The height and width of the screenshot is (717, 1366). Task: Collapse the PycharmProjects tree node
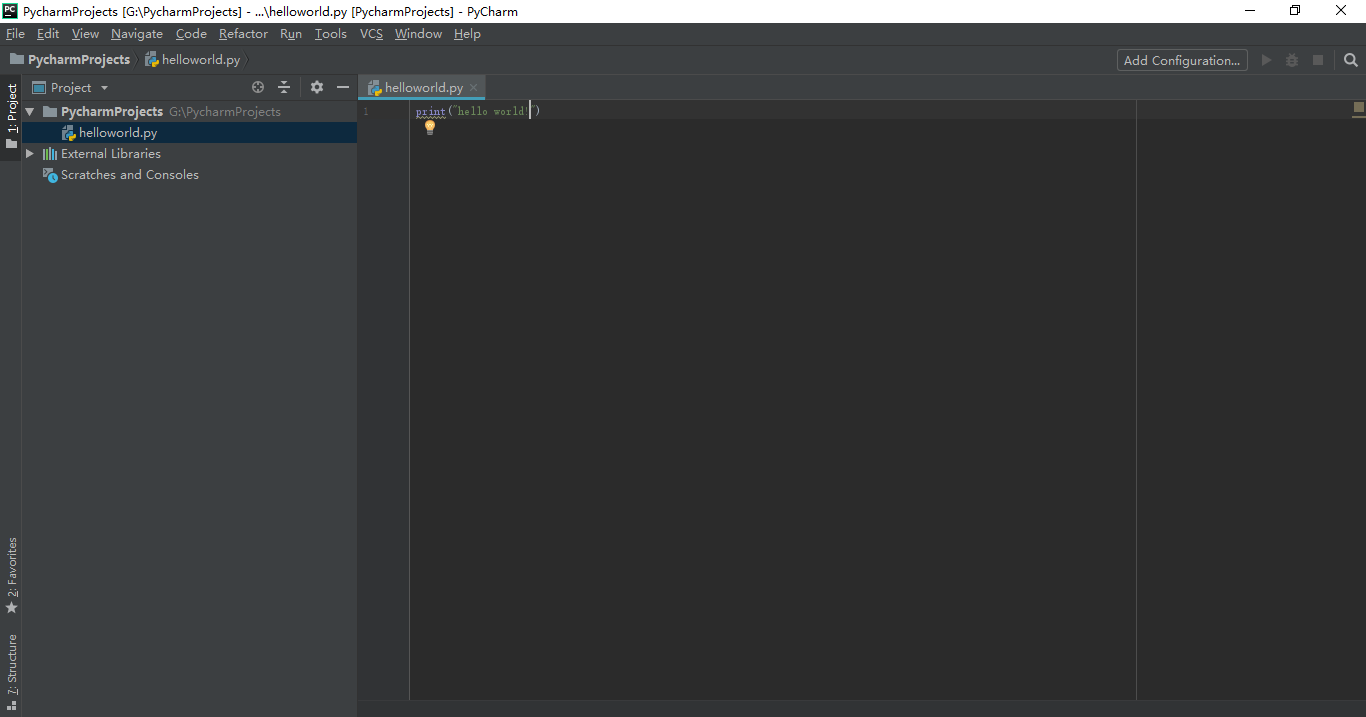pos(30,112)
